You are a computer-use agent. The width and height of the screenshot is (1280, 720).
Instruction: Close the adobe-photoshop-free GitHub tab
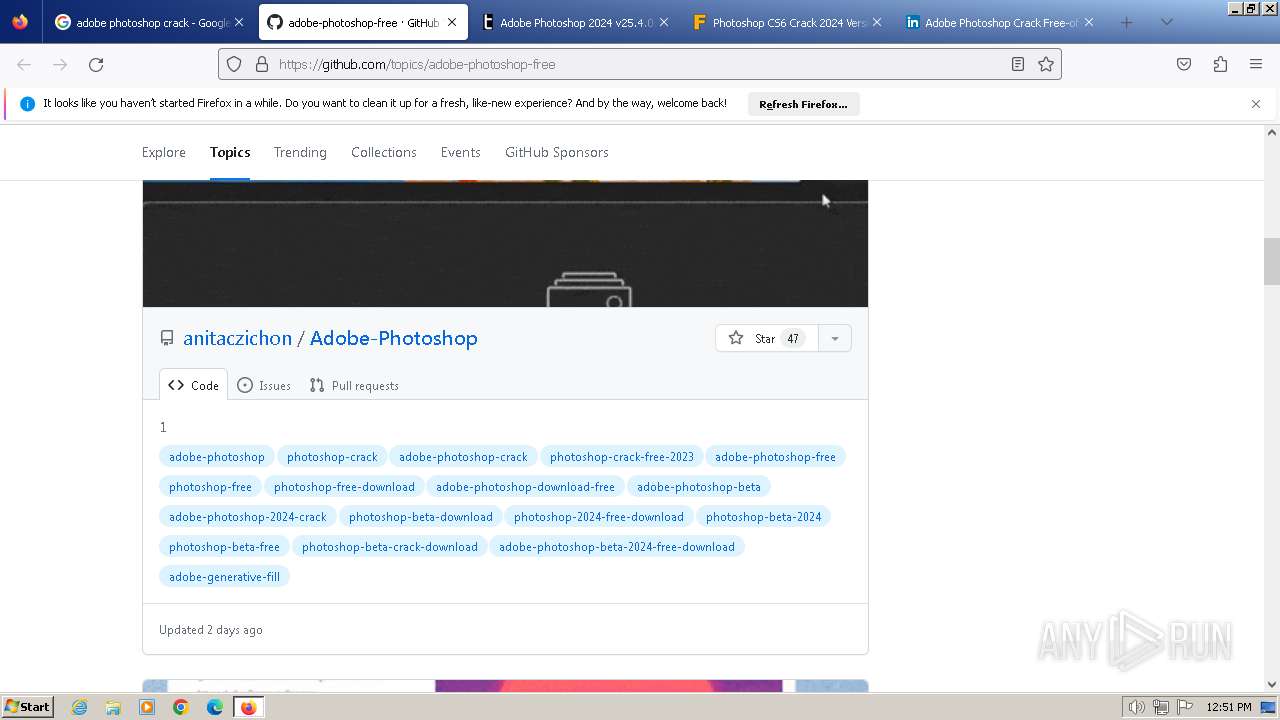point(452,22)
